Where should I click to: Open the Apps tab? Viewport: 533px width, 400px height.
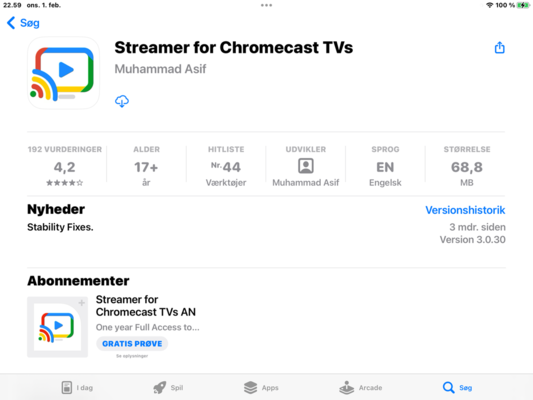click(x=261, y=387)
